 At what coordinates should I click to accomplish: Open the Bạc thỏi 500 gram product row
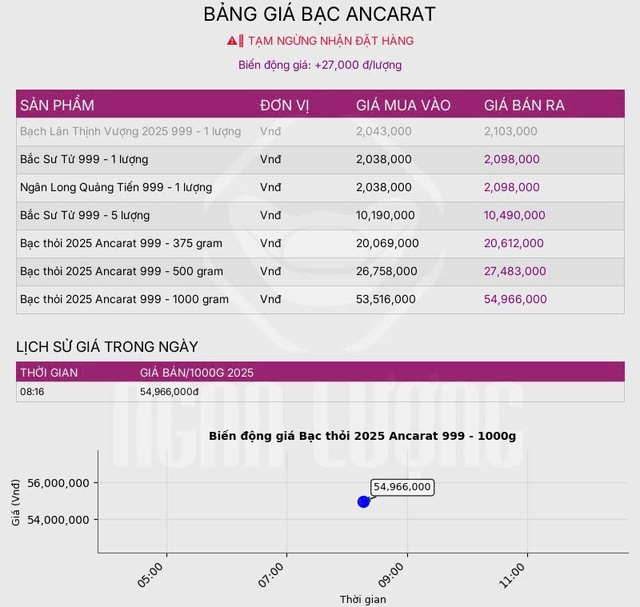click(x=121, y=271)
